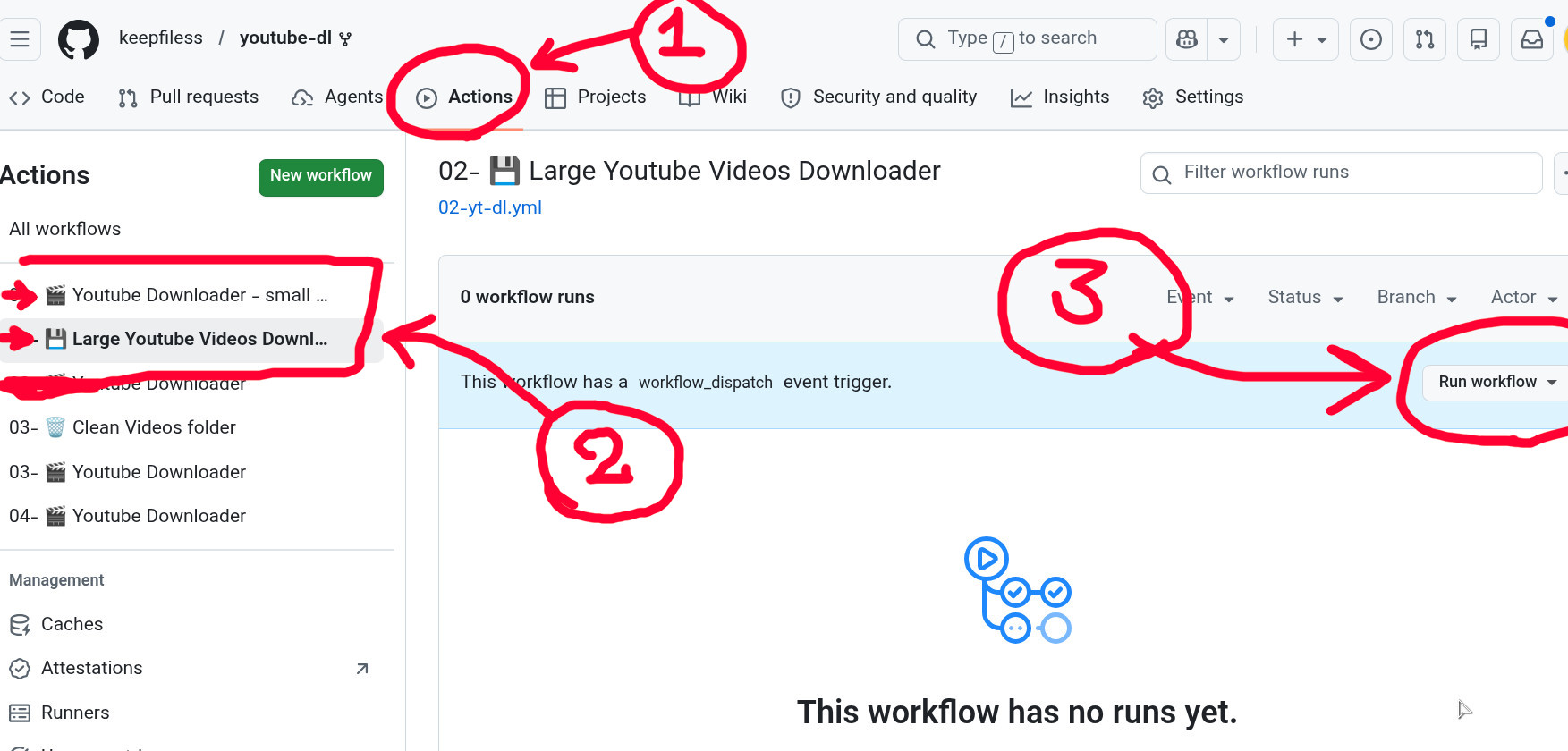Open the Pull requests icon in the header
Viewport: 1568px width, 751px height.
coord(1424,39)
